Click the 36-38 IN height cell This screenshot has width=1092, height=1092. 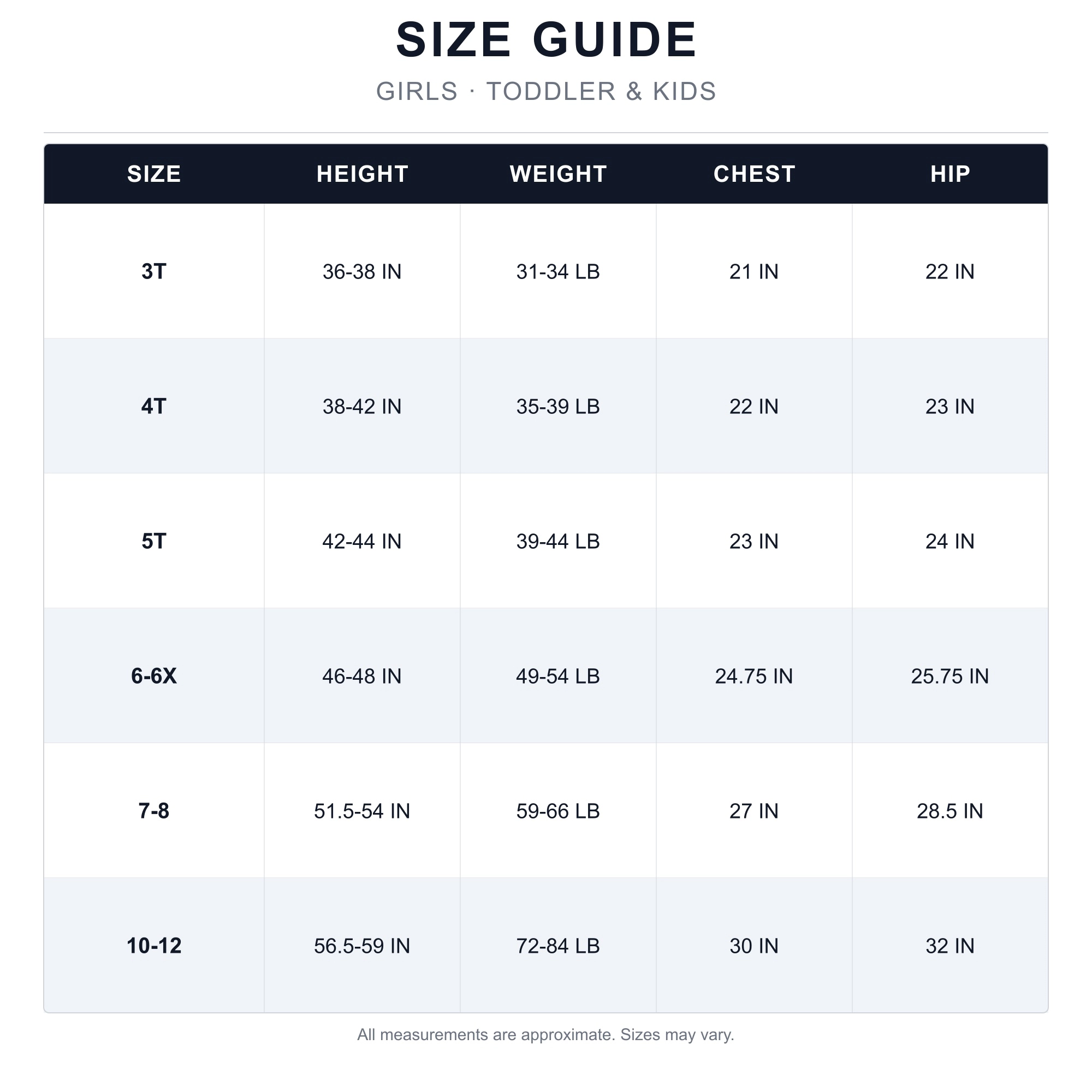coord(363,272)
